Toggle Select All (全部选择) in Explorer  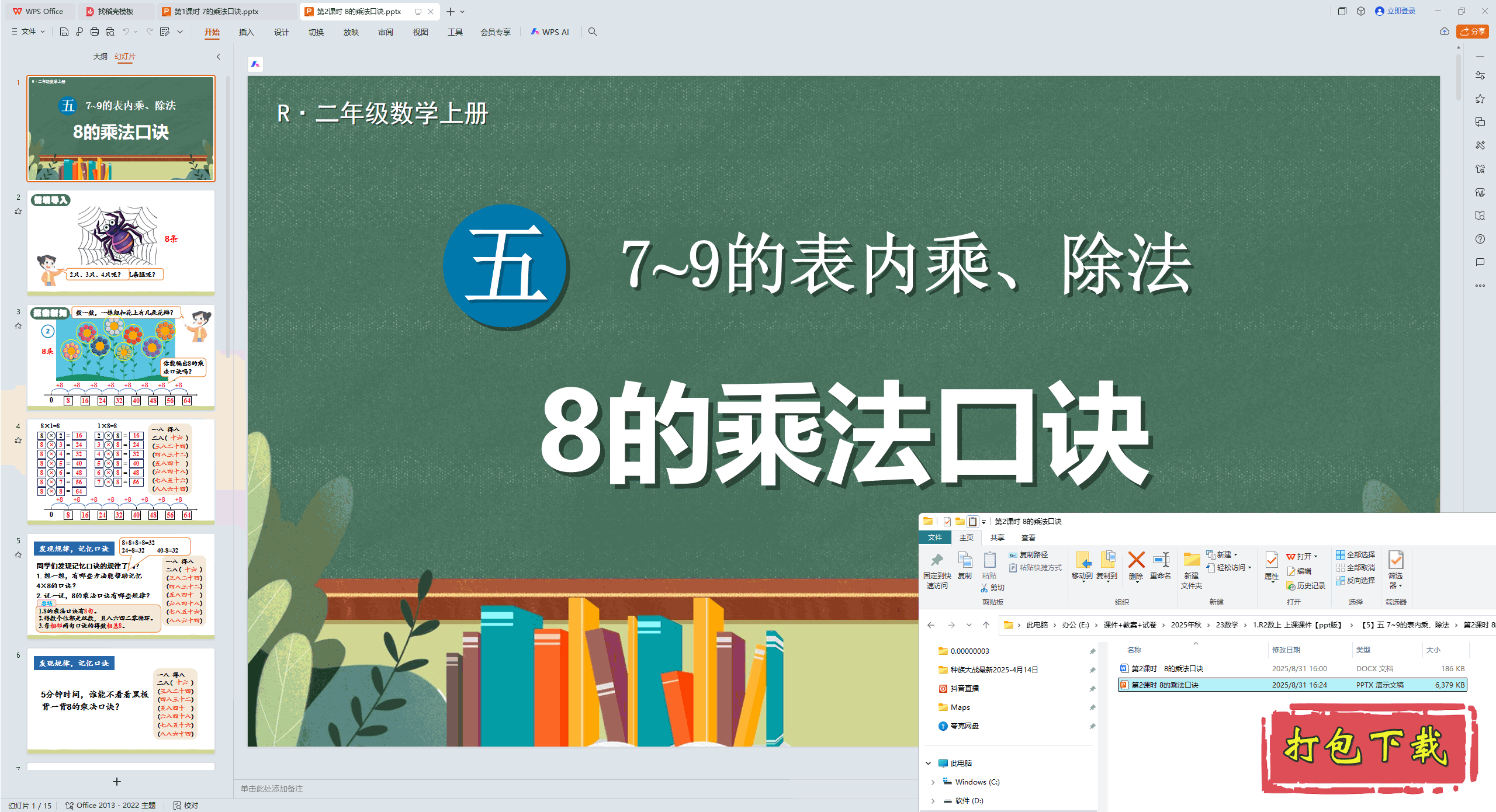tap(1355, 554)
